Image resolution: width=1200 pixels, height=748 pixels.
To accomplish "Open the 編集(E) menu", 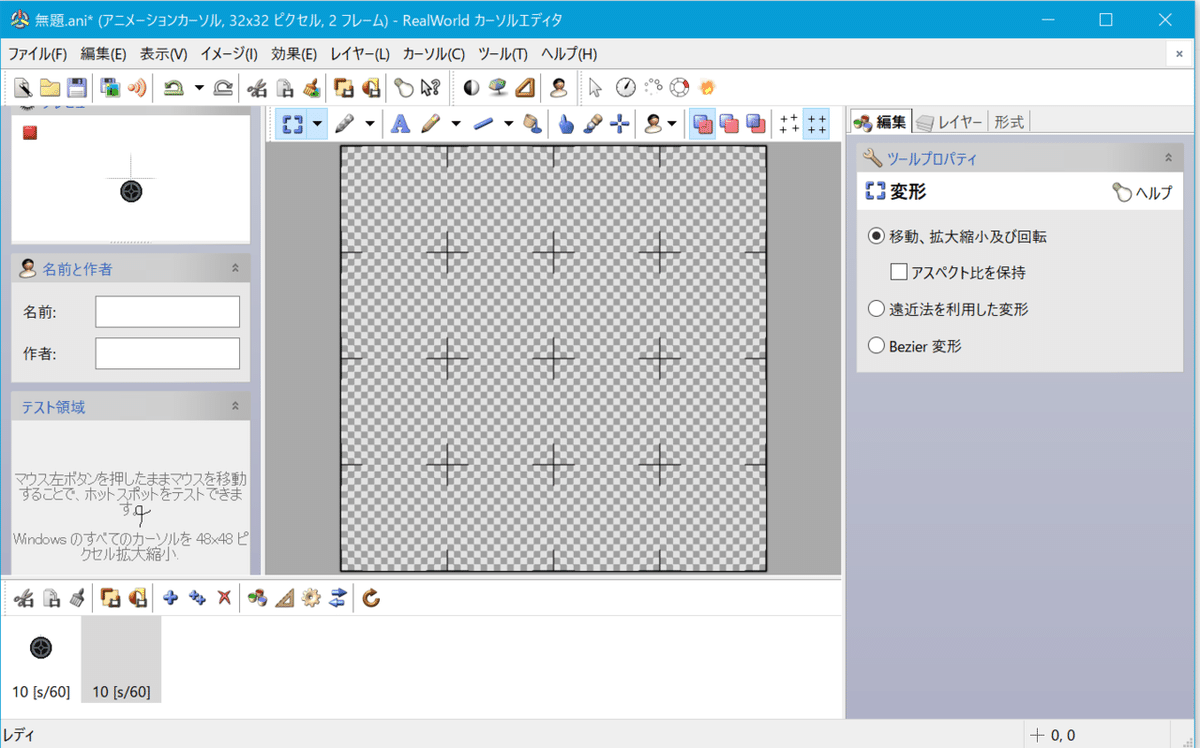I will click(103, 54).
